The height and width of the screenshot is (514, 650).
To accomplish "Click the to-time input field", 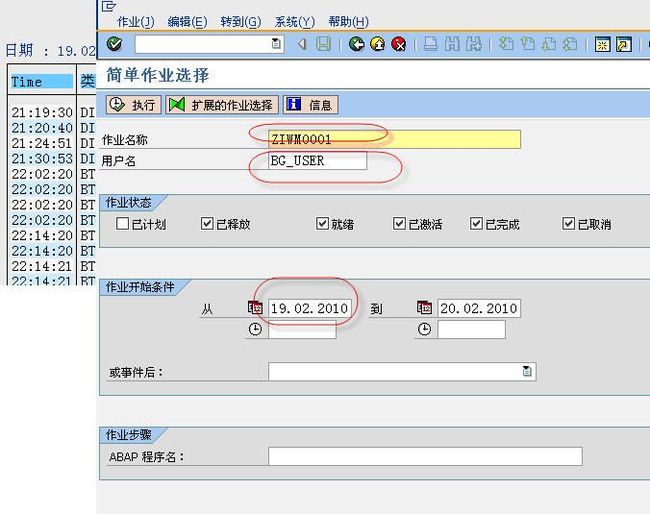I will point(471,330).
